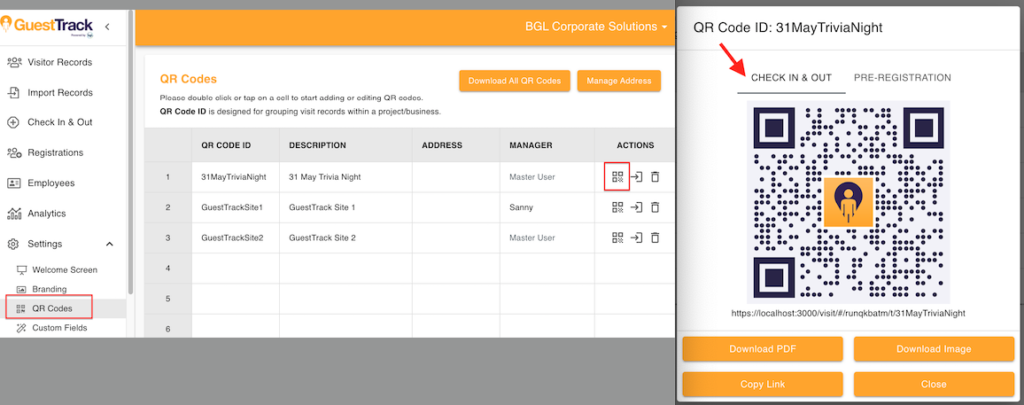This screenshot has height=405, width=1024.
Task: Go to Analytics in the sidebar
Action: pos(46,213)
